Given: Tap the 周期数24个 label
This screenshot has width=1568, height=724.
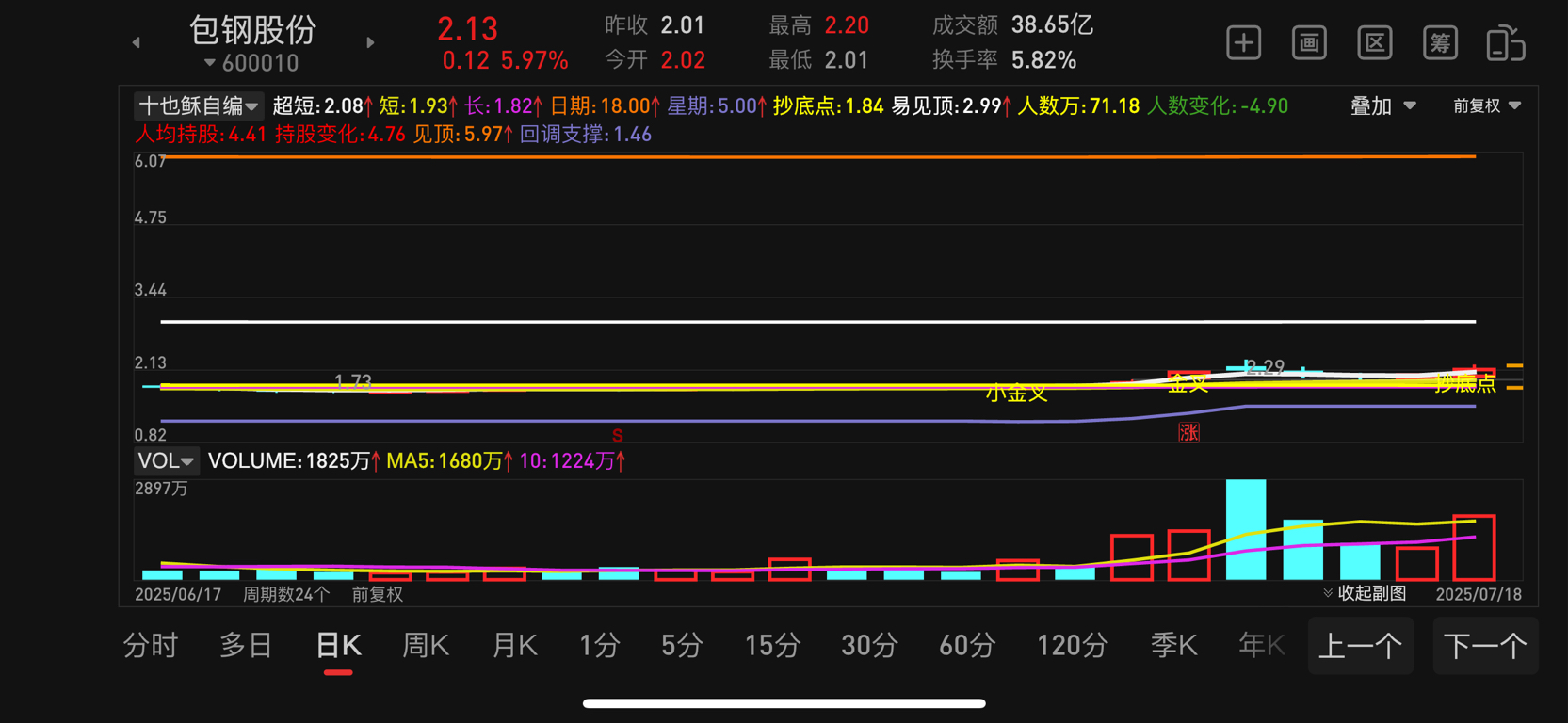Looking at the screenshot, I should (x=286, y=594).
